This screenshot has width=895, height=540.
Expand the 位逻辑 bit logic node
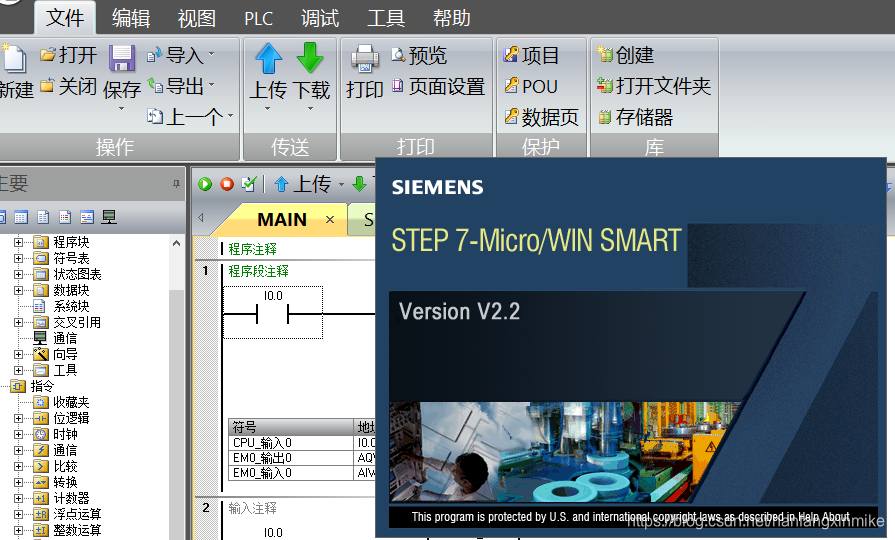coord(19,418)
